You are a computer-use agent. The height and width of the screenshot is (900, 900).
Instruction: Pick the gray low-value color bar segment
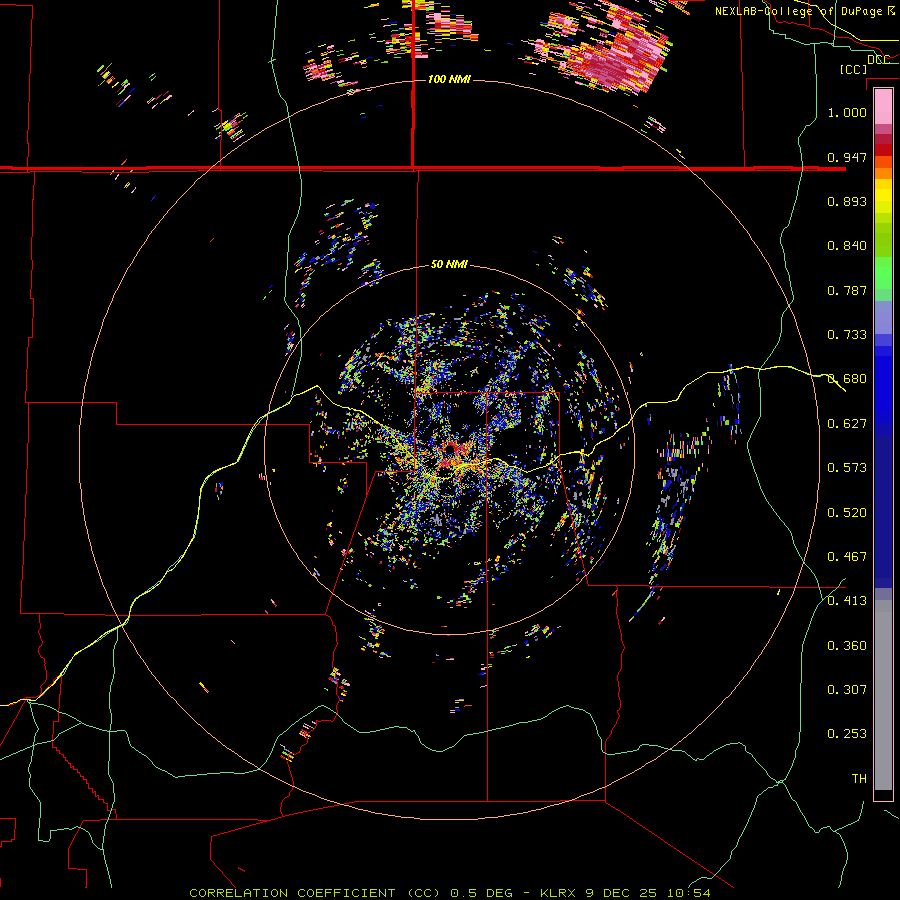[x=883, y=695]
